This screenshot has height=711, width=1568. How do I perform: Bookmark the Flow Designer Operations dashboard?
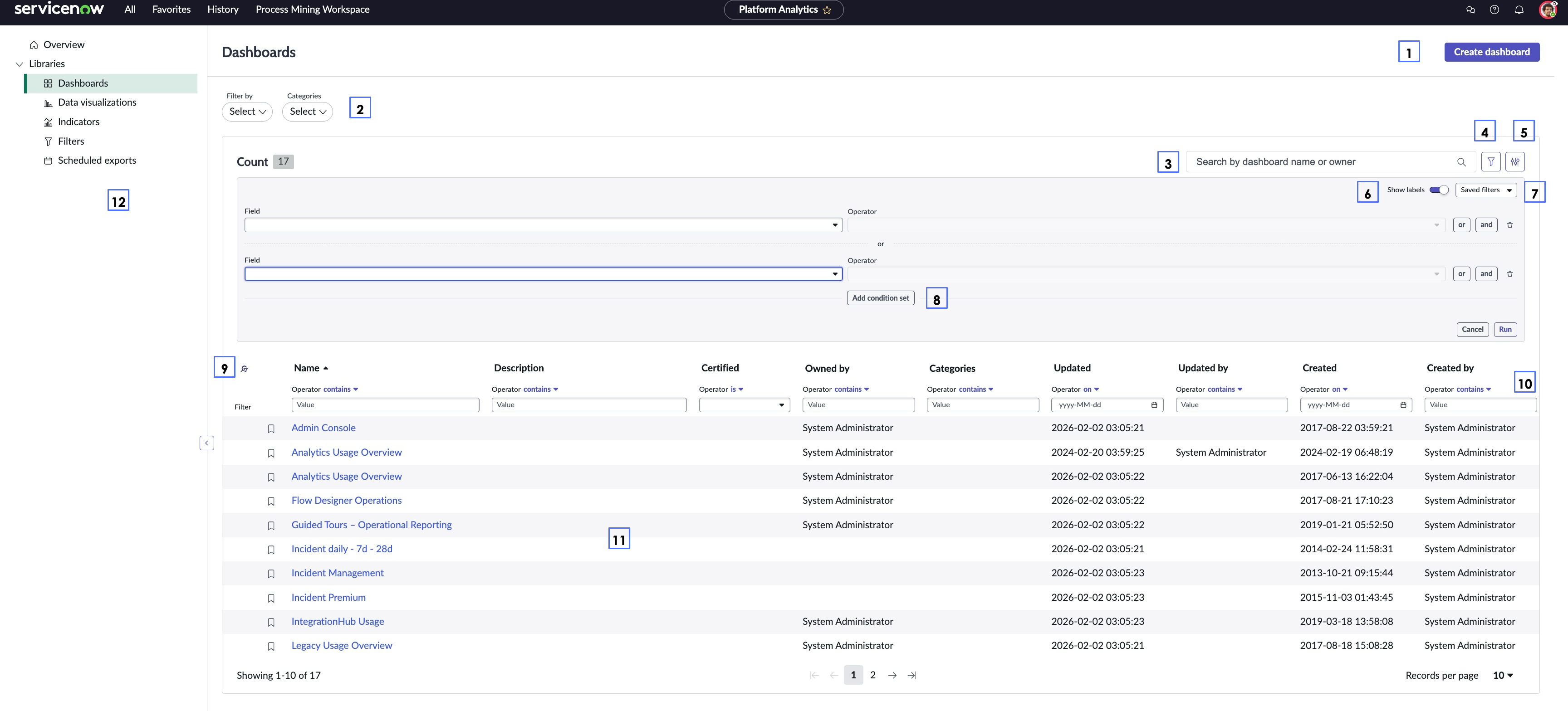pyautogui.click(x=271, y=501)
